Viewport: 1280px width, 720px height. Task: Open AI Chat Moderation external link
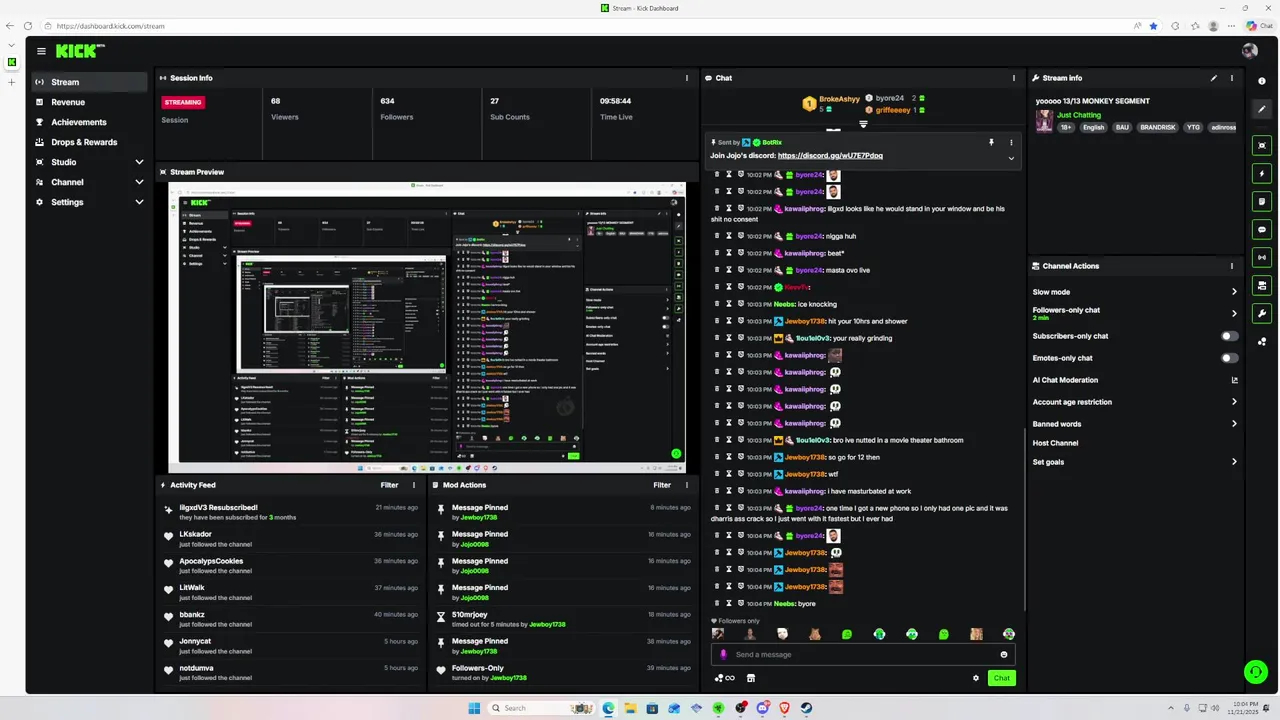pyautogui.click(x=1234, y=380)
